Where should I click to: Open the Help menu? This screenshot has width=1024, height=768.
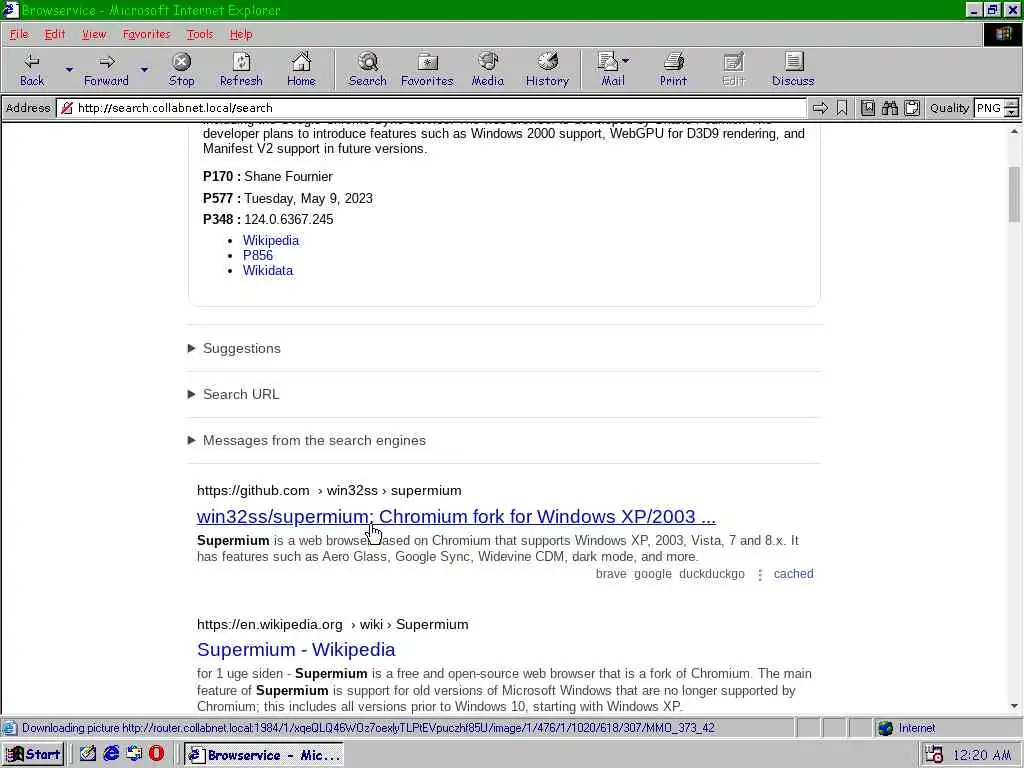[x=240, y=34]
